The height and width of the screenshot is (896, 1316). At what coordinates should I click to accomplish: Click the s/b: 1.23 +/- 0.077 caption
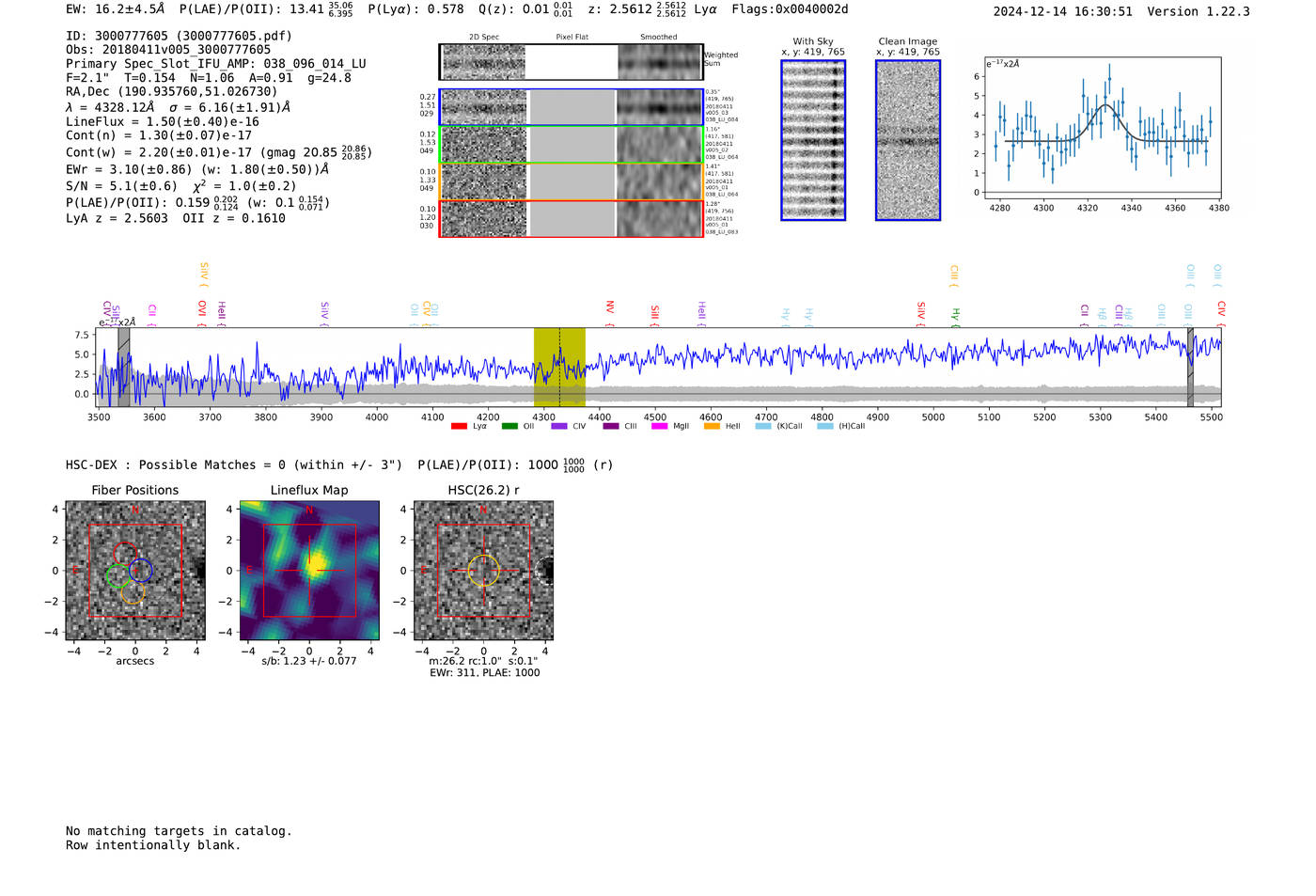tap(309, 661)
